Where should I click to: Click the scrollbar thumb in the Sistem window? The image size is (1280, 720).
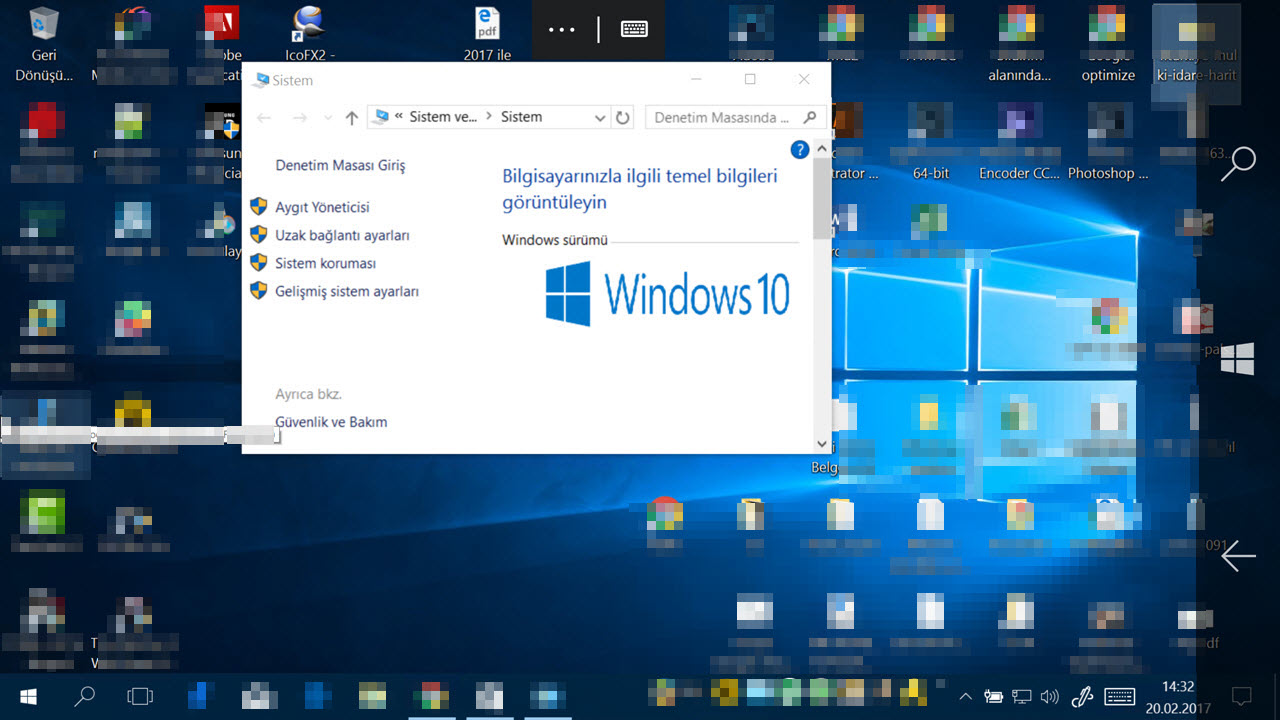coord(822,200)
